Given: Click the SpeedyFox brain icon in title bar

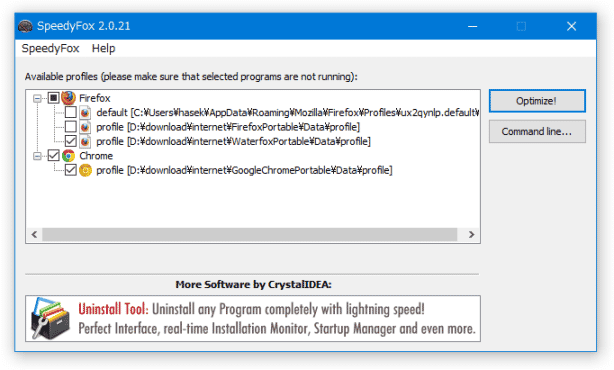Looking at the screenshot, I should [25, 26].
